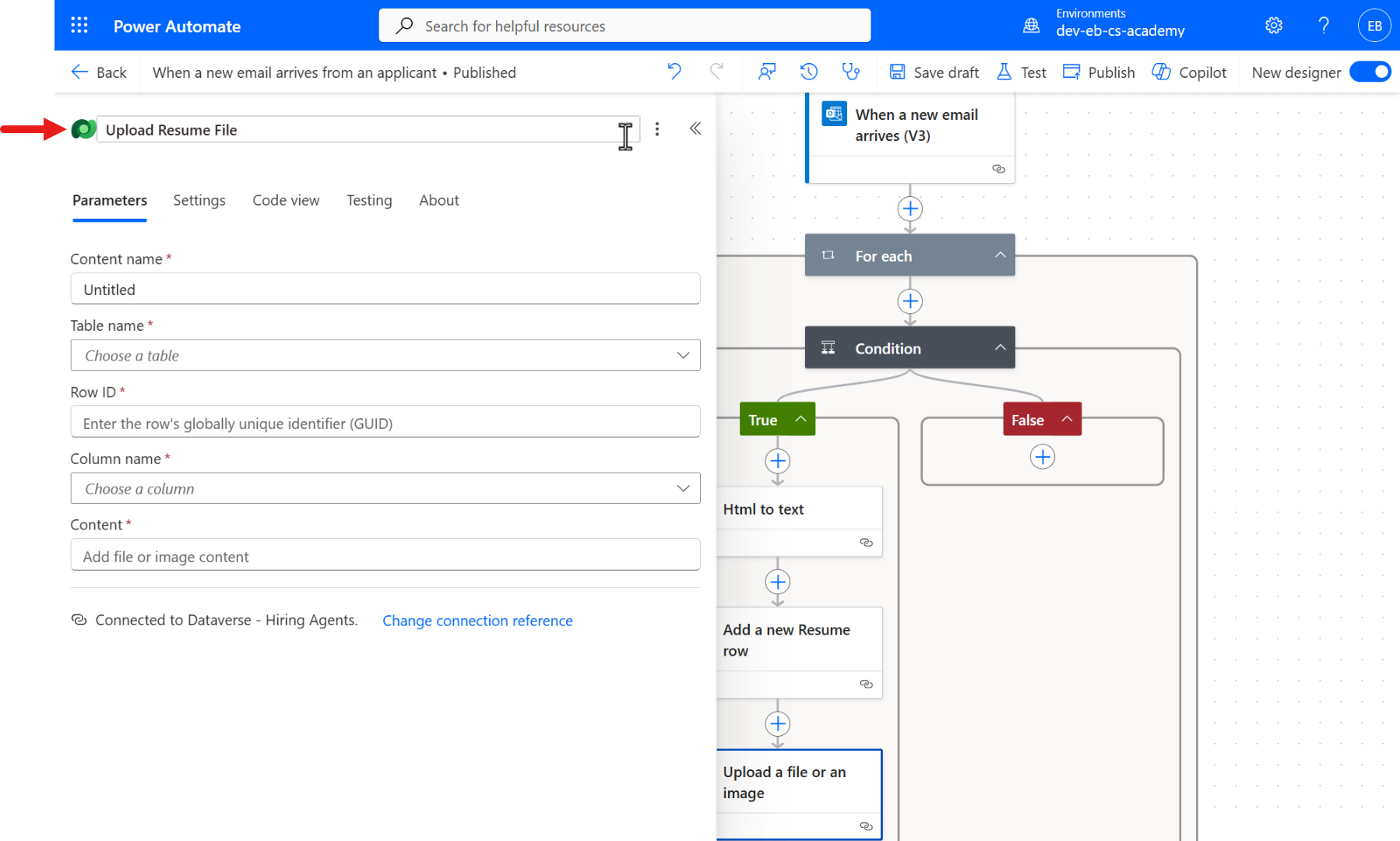1400x841 pixels.
Task: Open the three-dot more options menu
Action: [x=657, y=128]
